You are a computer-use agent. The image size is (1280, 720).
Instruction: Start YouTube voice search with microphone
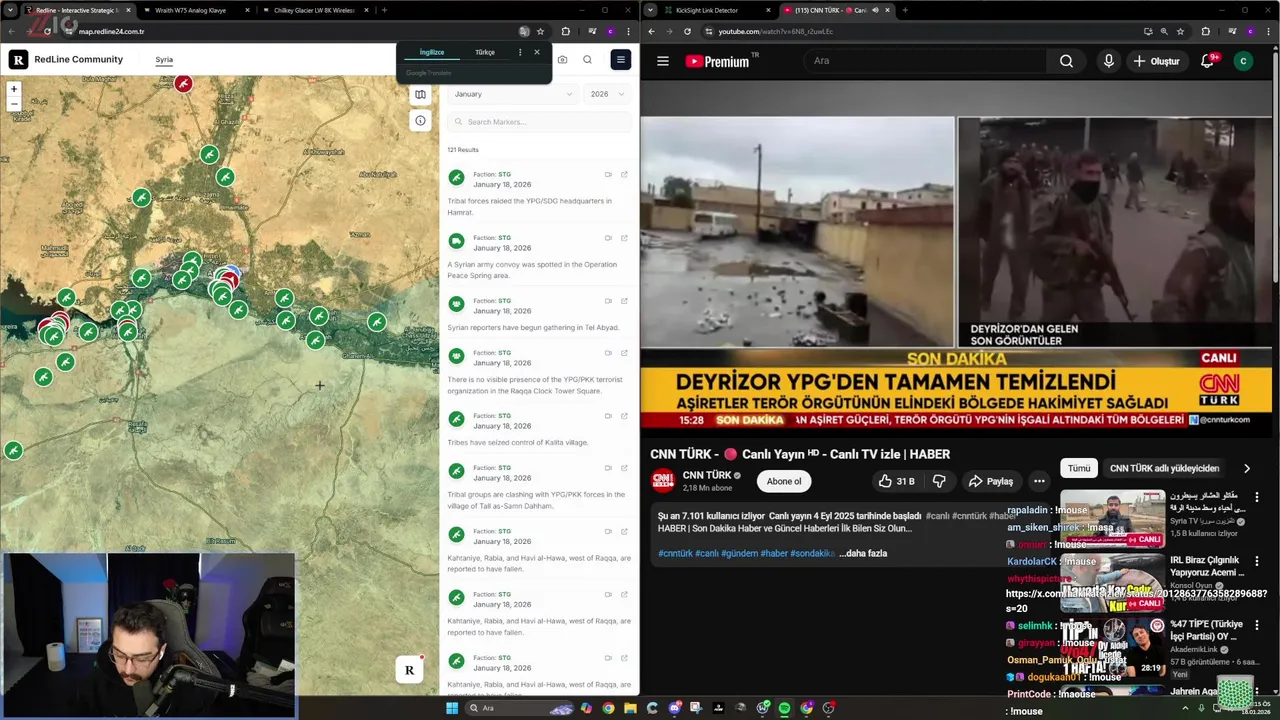pyautogui.click(x=1108, y=61)
